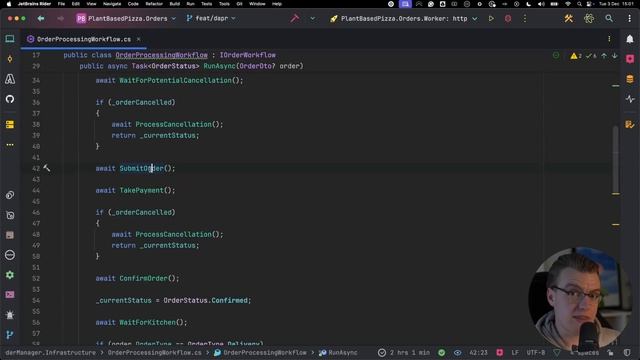
Task: Build solution with the hammer icon
Action: (x=295, y=18)
